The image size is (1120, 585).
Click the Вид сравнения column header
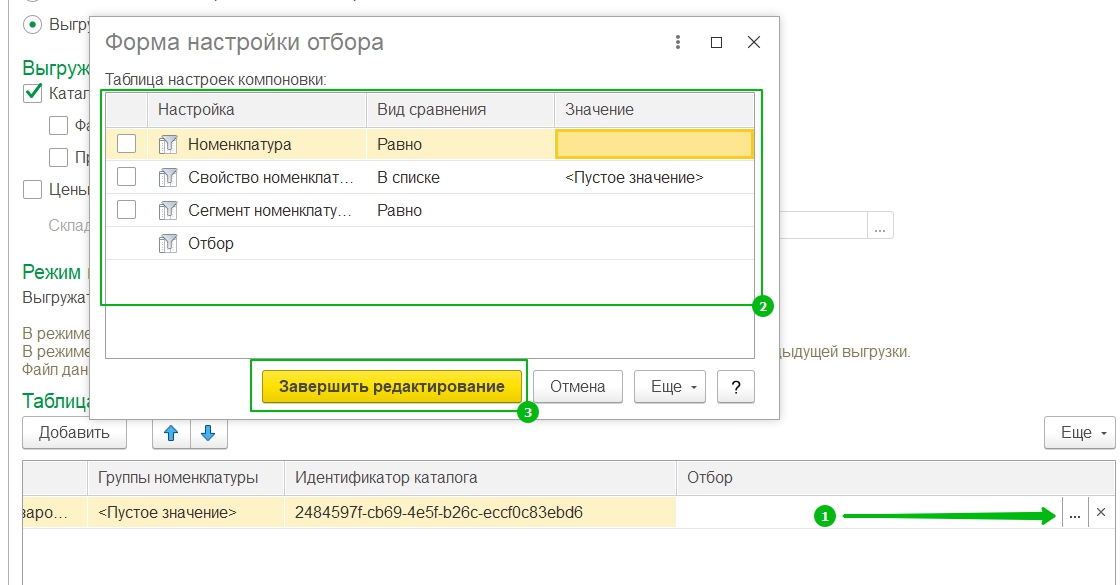(x=461, y=109)
